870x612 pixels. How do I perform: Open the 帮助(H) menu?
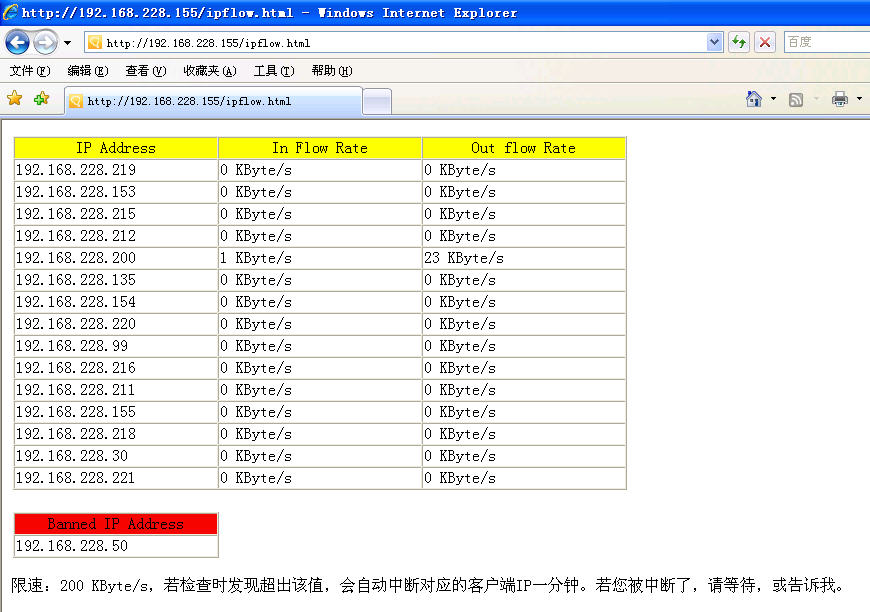tap(331, 71)
